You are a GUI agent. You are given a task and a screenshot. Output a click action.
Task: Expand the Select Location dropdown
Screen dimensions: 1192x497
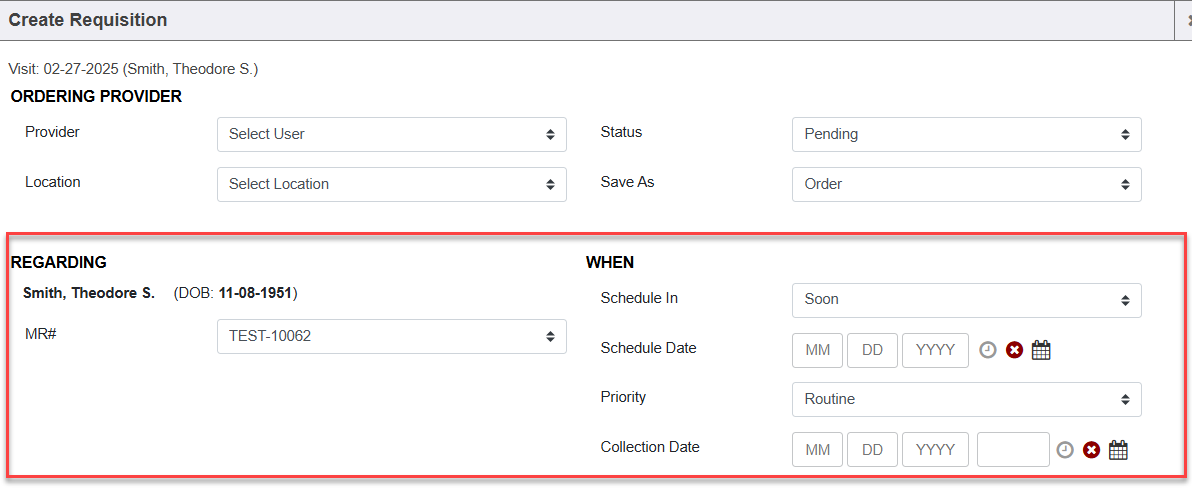point(391,184)
